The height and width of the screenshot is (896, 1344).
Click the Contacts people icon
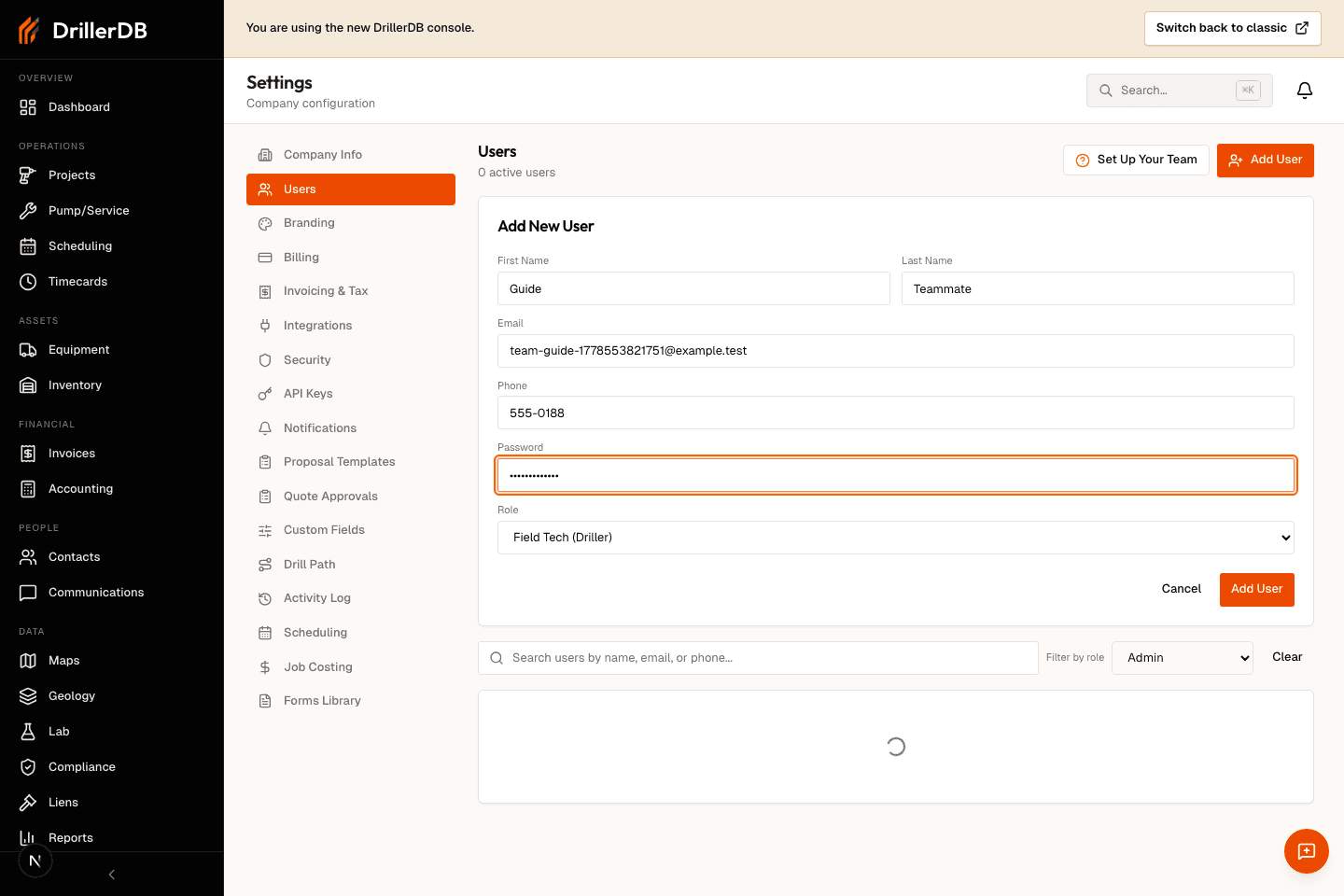click(28, 557)
